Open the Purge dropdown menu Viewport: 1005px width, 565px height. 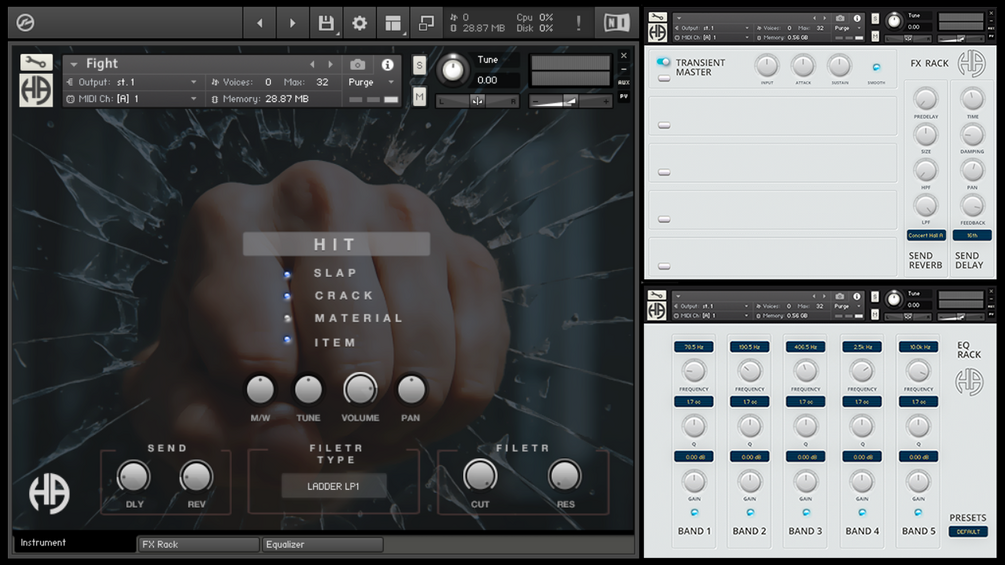click(370, 82)
